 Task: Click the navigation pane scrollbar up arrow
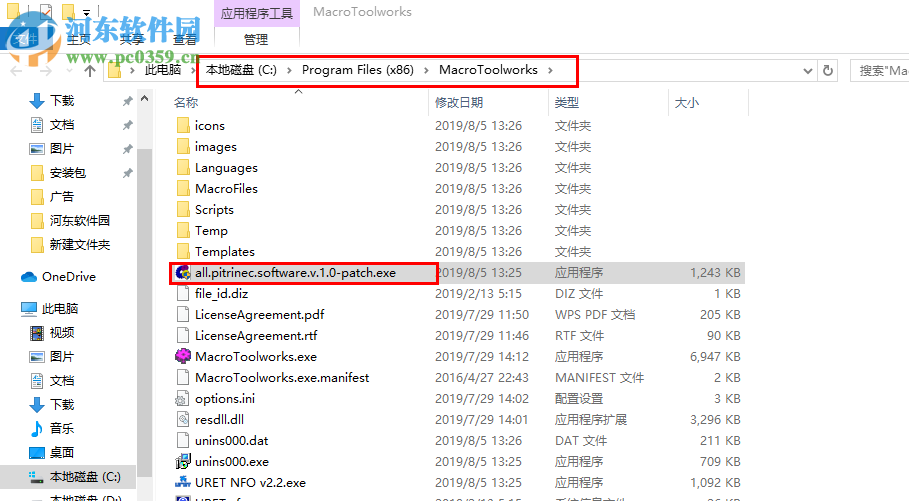[145, 99]
